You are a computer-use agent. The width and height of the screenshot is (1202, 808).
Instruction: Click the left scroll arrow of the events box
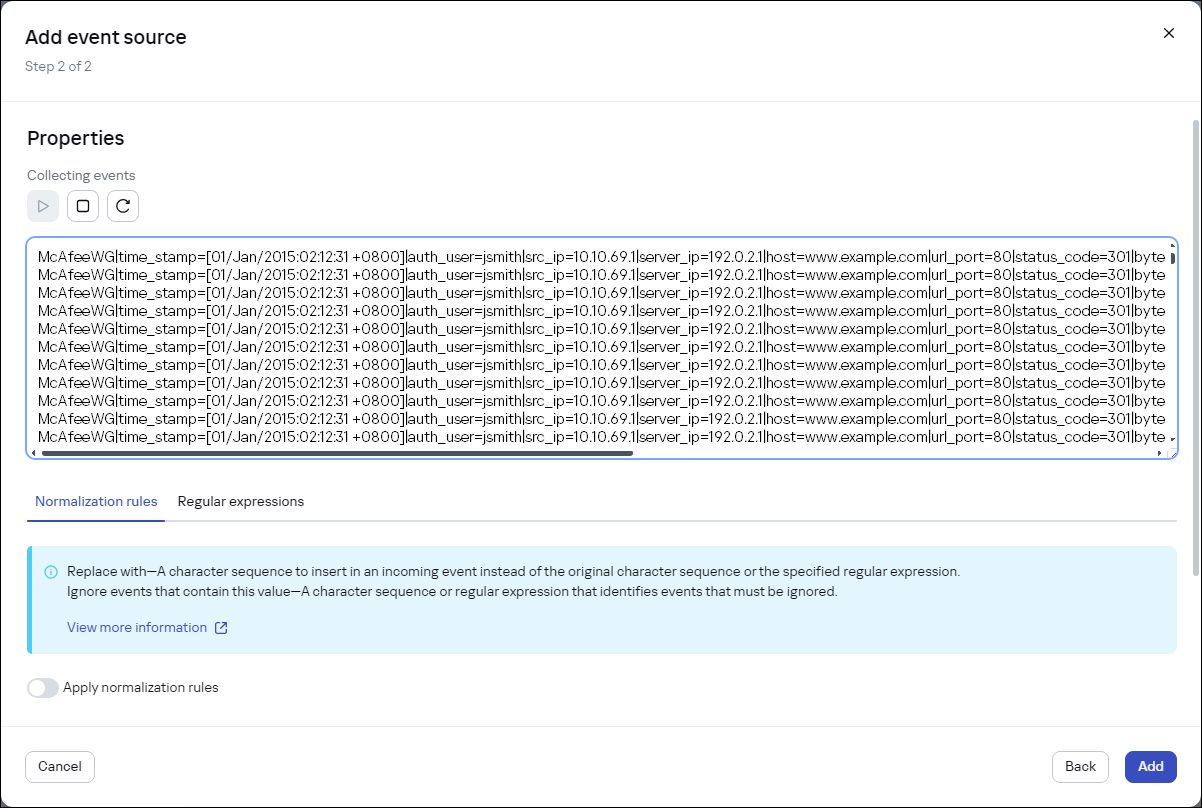33,453
